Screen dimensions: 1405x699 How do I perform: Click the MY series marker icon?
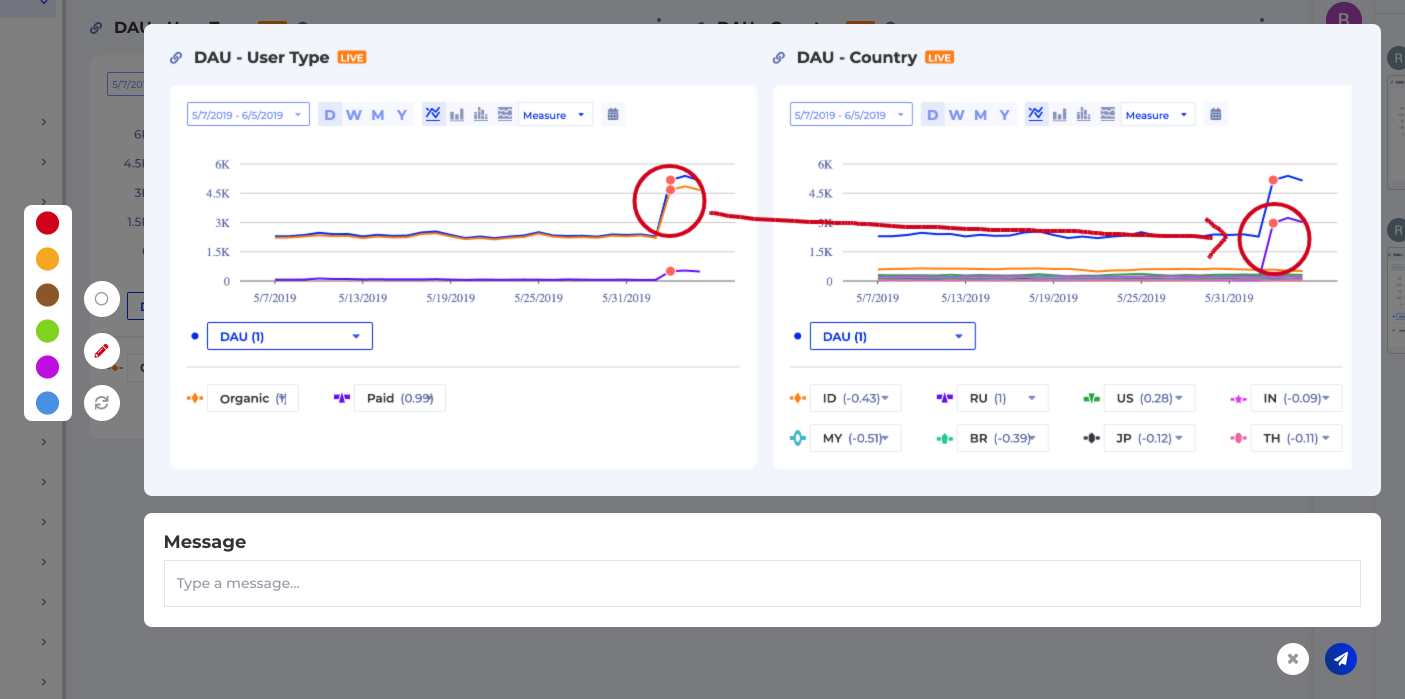pos(798,438)
